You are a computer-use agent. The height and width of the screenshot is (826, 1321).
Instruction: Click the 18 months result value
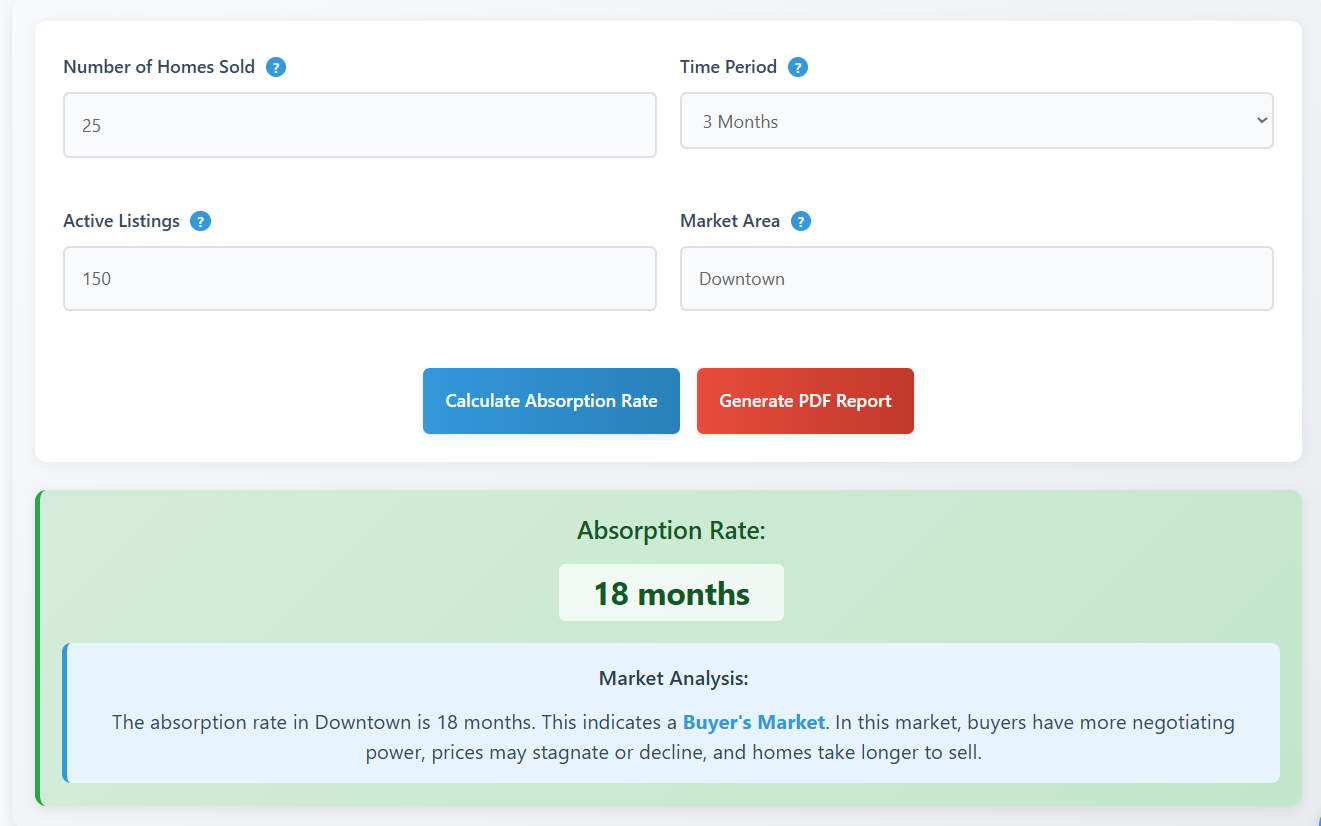point(671,593)
